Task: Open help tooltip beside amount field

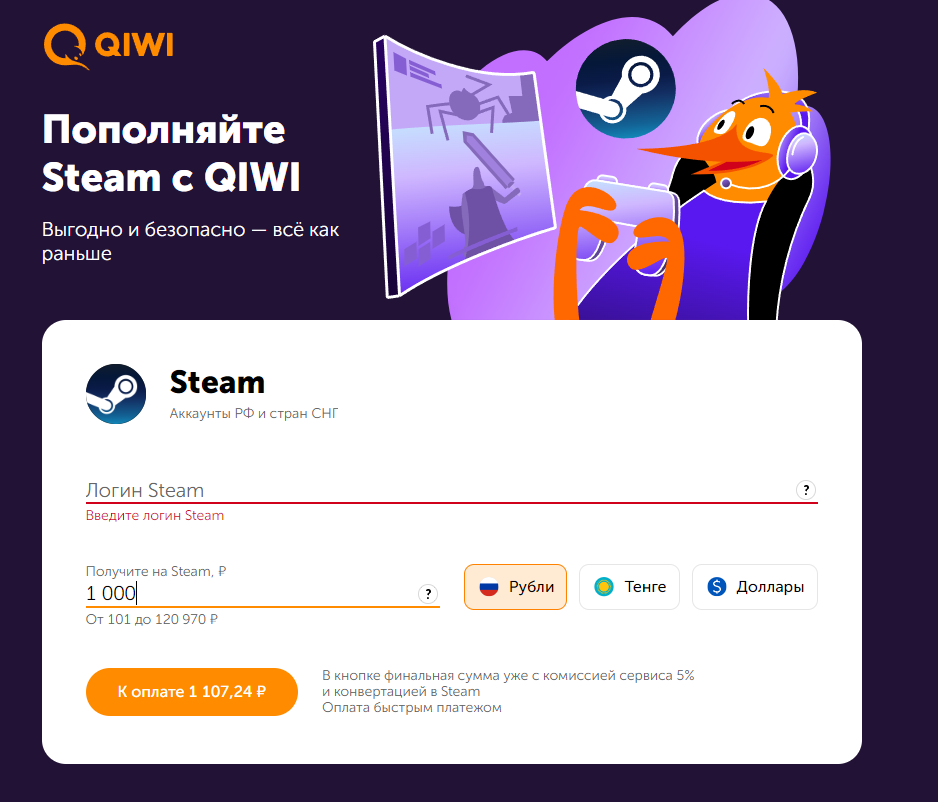Action: 428,594
